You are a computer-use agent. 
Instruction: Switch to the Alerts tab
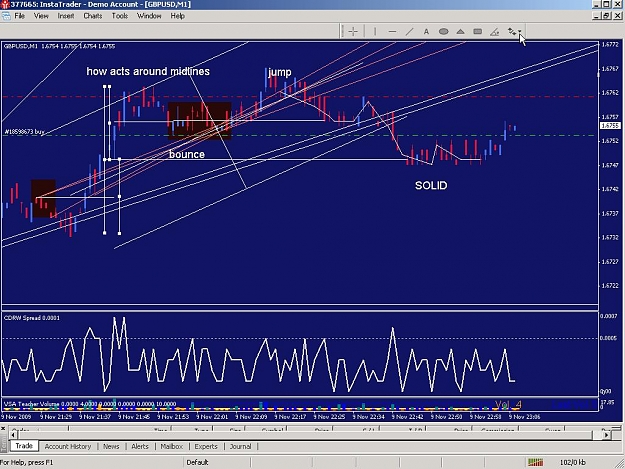(140, 446)
